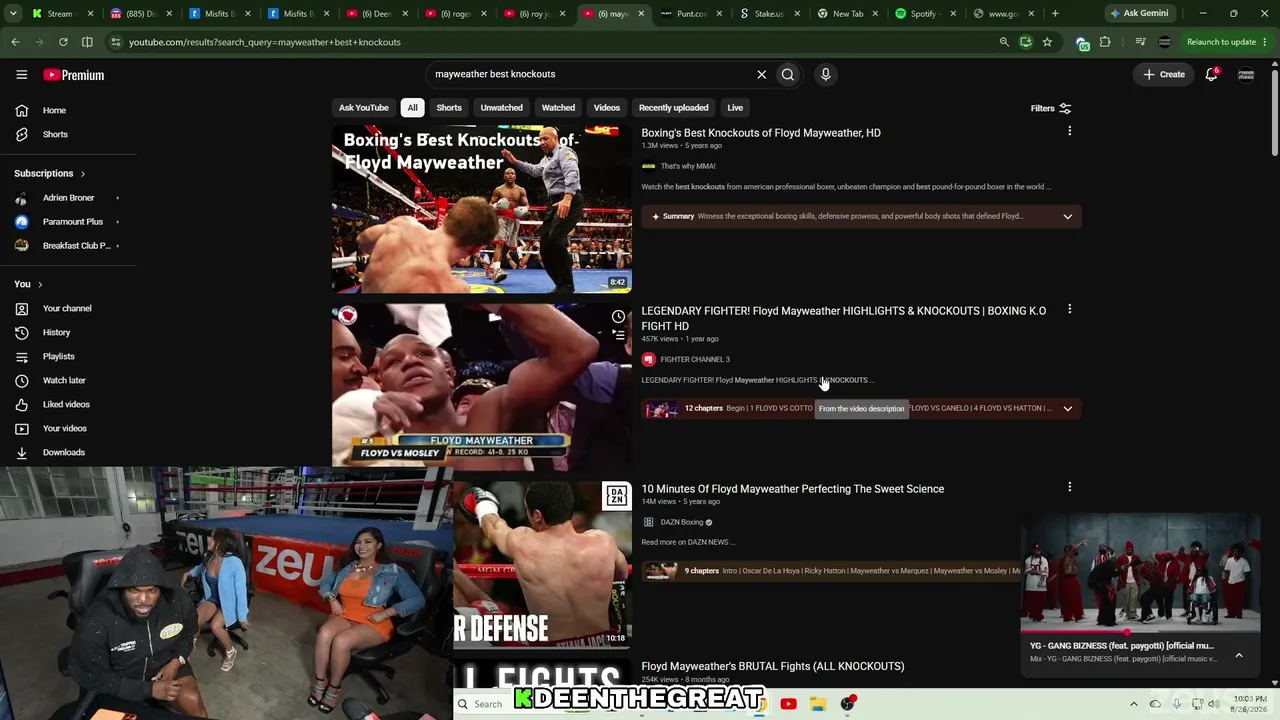Focus the YouTube search input field
1280x720 pixels.
[x=592, y=74]
